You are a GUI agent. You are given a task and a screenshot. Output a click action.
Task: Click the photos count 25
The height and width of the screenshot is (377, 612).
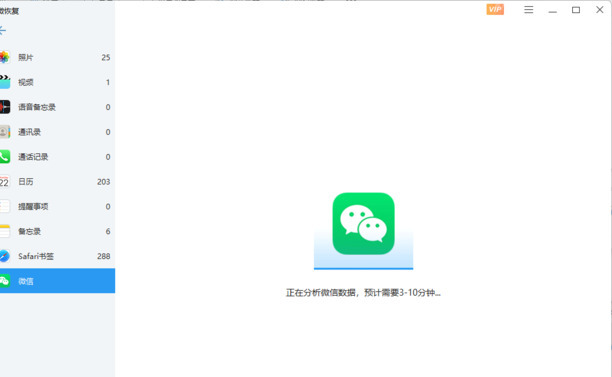(x=106, y=57)
